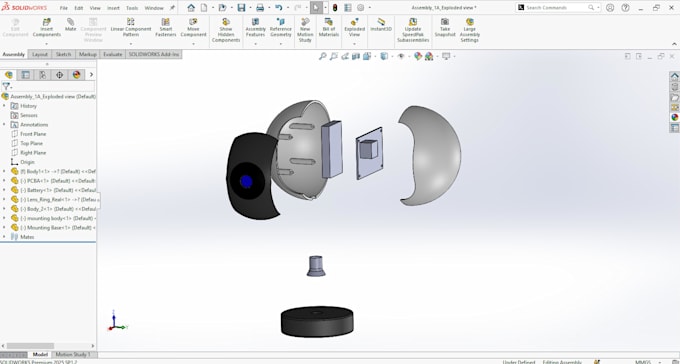Open the Edit menu

78,8
